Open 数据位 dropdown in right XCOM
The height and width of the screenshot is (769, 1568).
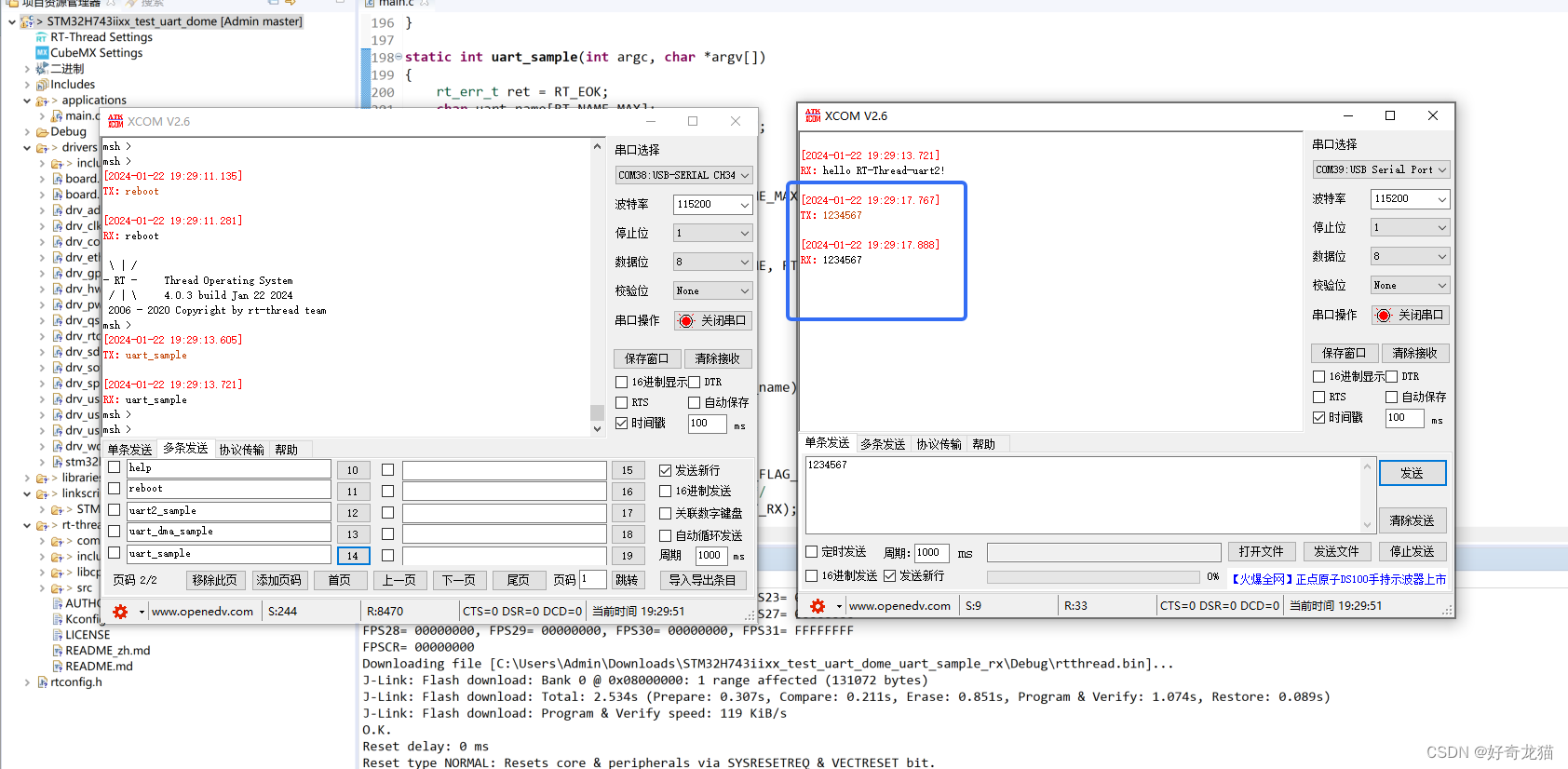click(x=1411, y=256)
